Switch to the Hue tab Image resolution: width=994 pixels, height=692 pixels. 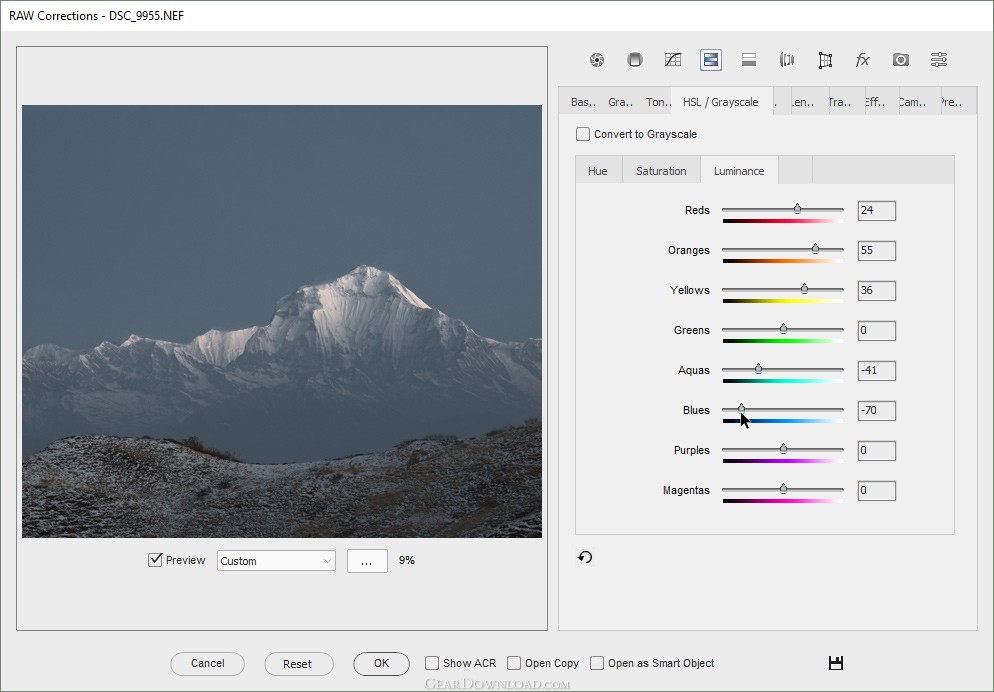[x=598, y=170]
